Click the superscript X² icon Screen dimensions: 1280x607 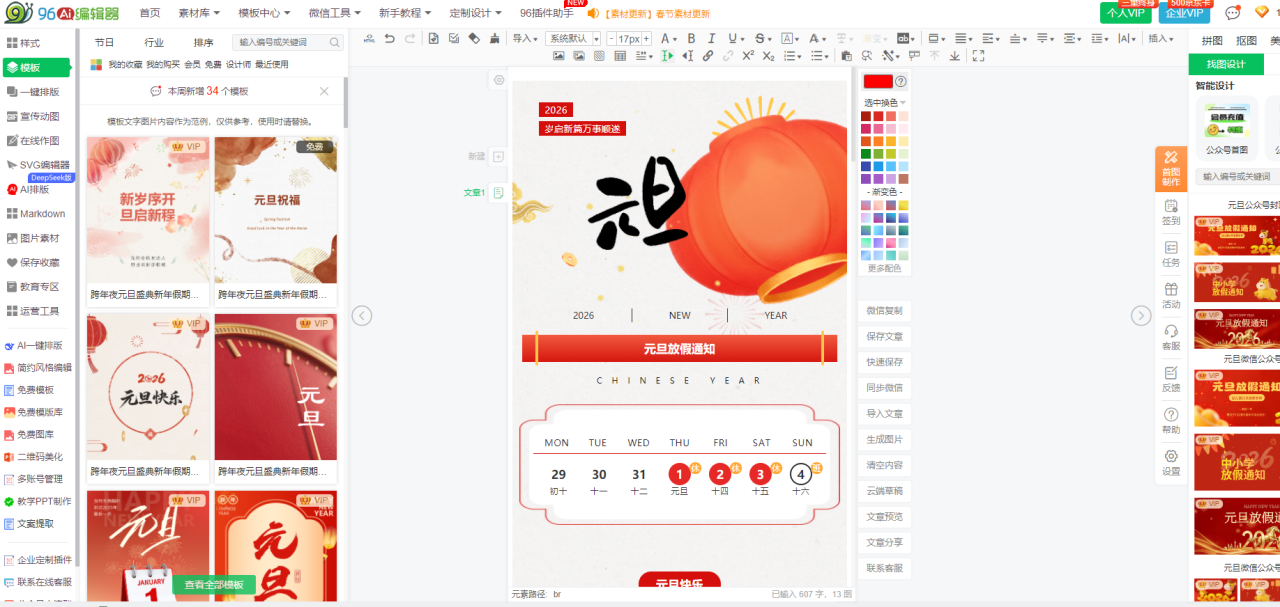click(x=748, y=56)
